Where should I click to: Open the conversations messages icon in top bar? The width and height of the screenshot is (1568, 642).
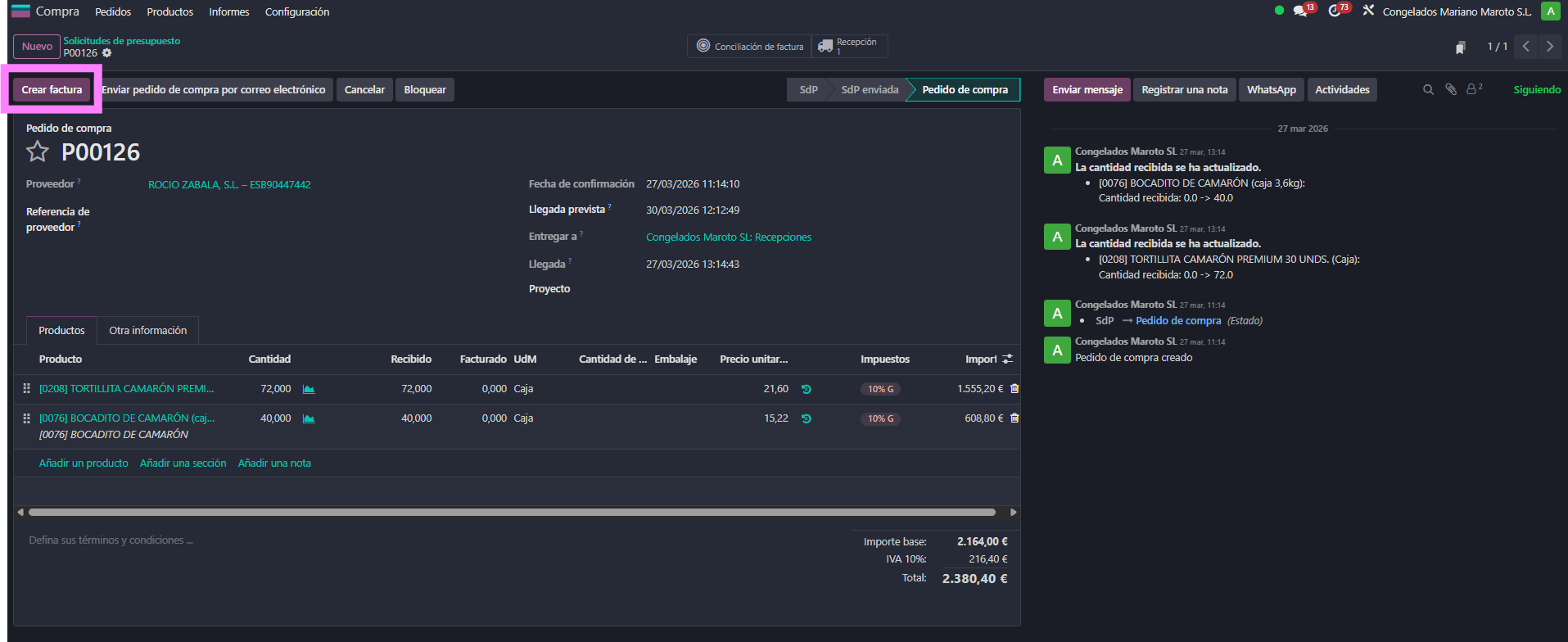[1300, 11]
